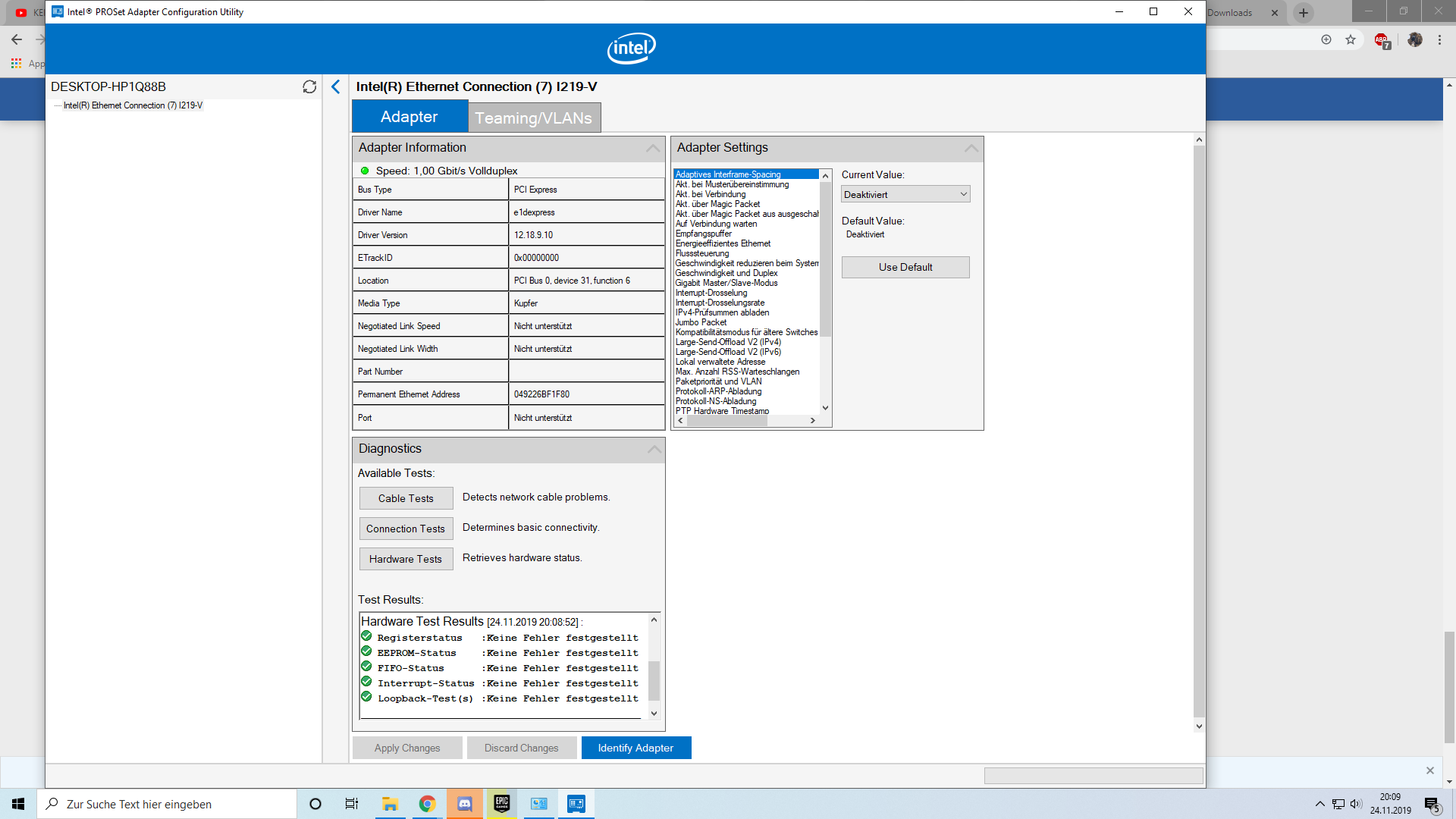Viewport: 1456px width, 819px height.
Task: Open Discord from taskbar
Action: coord(465,804)
